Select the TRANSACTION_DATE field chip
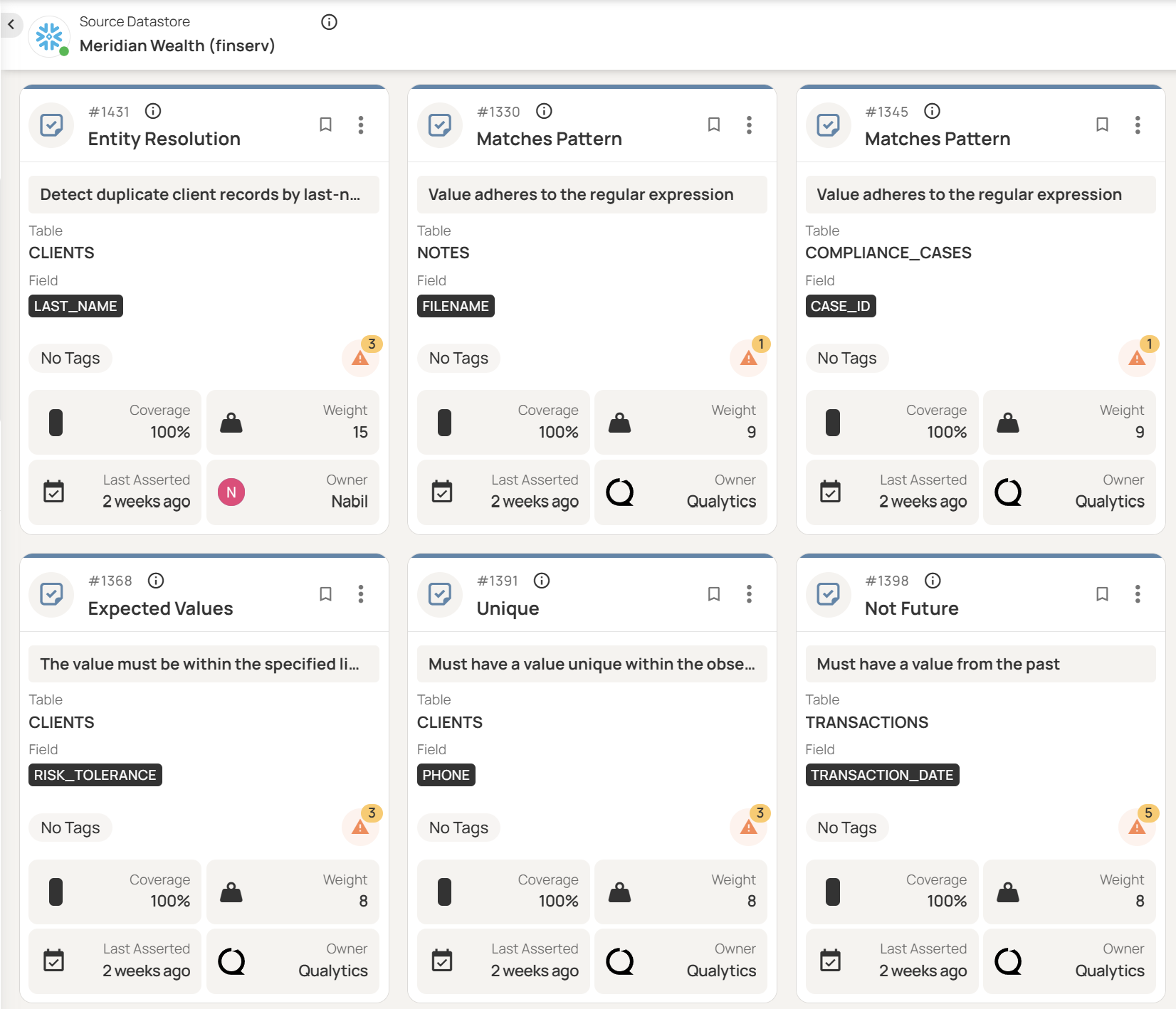1176x1009 pixels. [x=882, y=775]
